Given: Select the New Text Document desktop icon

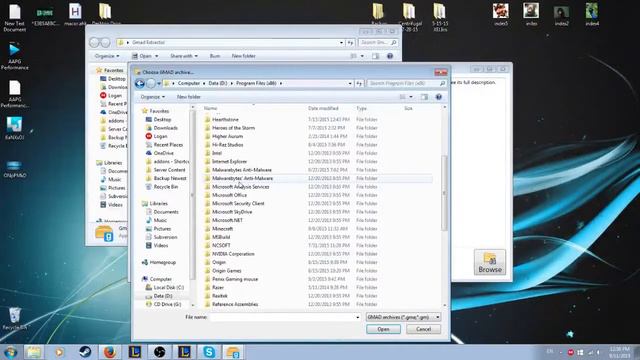Looking at the screenshot, I should [15, 18].
